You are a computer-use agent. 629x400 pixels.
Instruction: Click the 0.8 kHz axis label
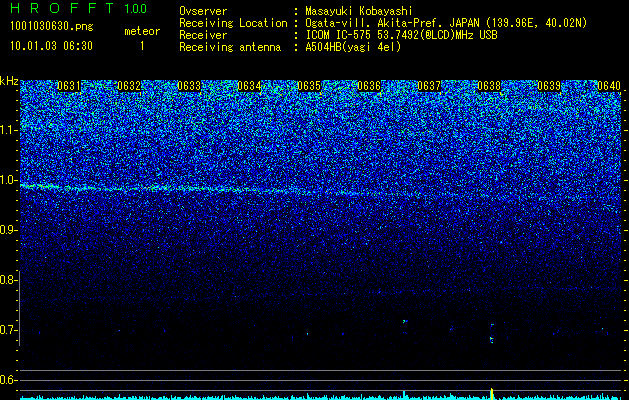tap(9, 280)
